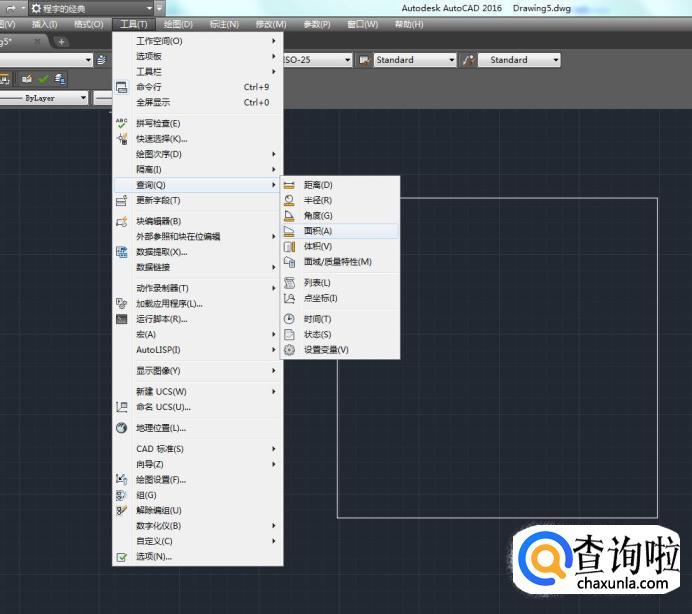Open the 格式(O) format menu

[88, 24]
